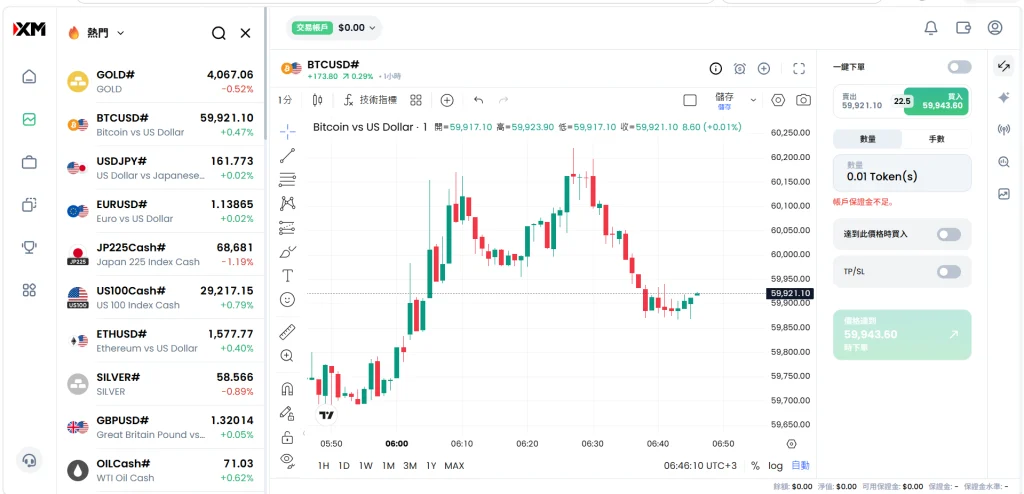The width and height of the screenshot is (1024, 494).
Task: Show BTCUSD# instrument info
Action: pyautogui.click(x=716, y=69)
